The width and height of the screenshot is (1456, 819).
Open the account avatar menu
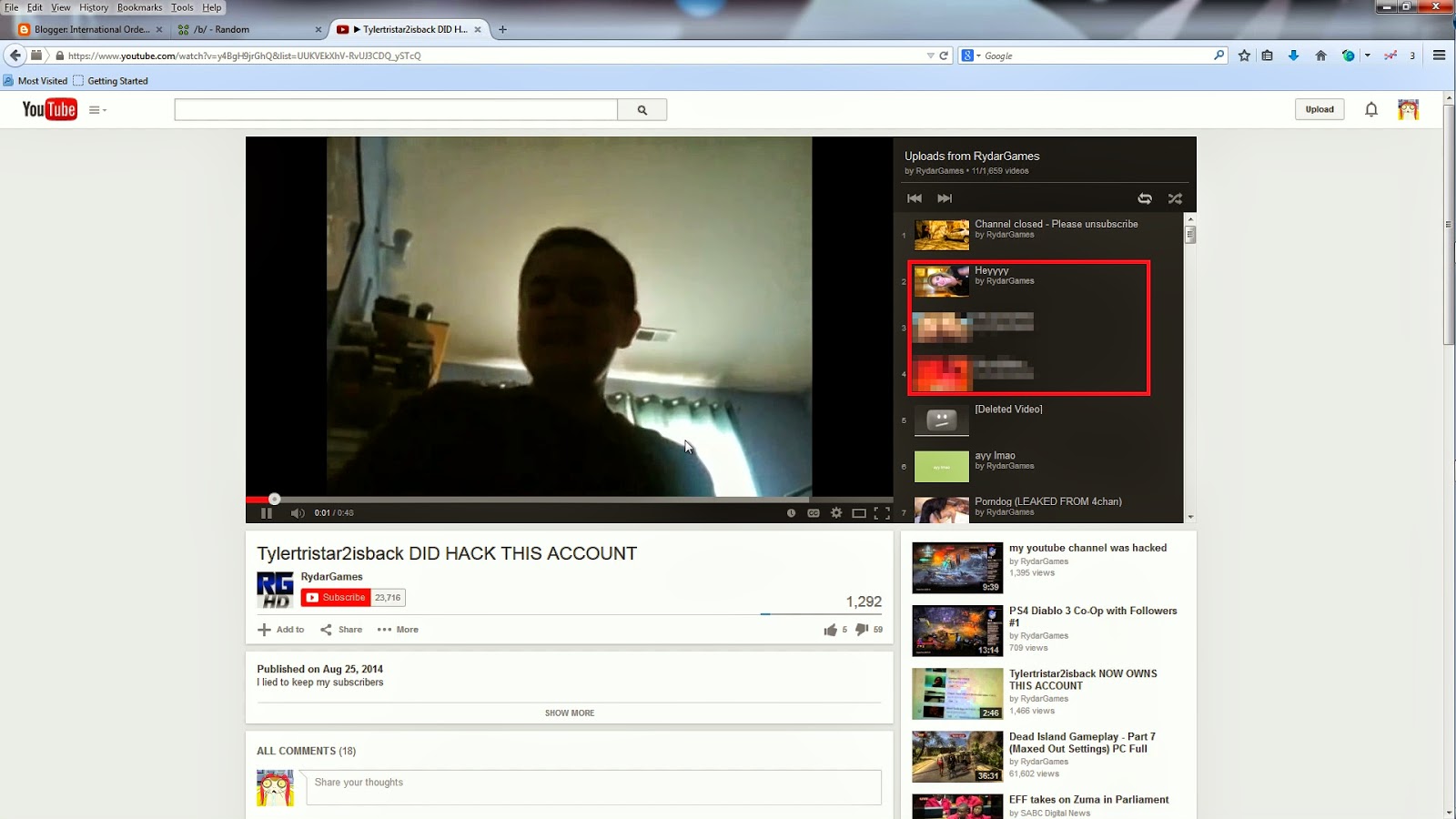1408,110
